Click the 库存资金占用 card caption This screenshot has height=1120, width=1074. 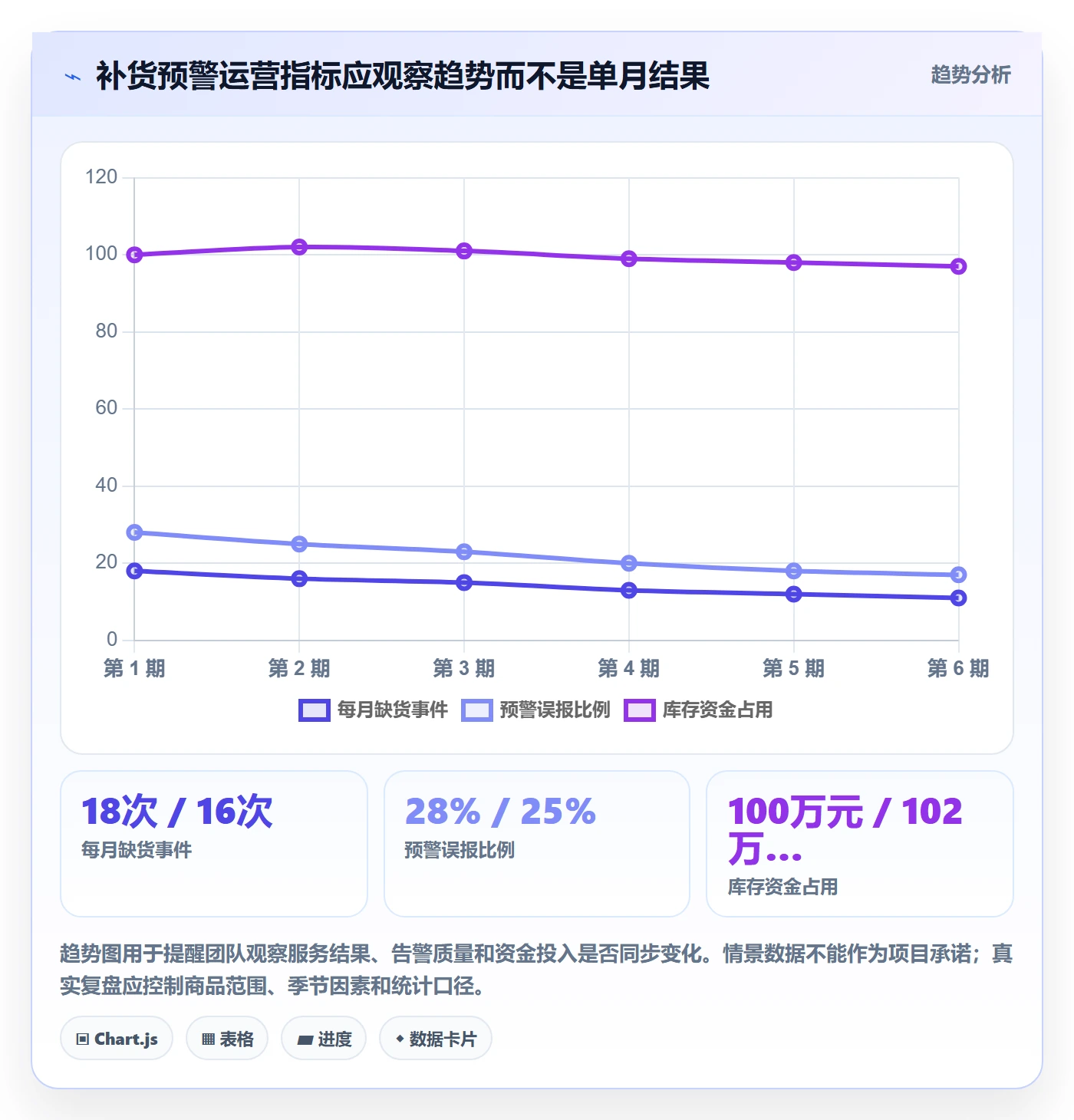tap(782, 888)
